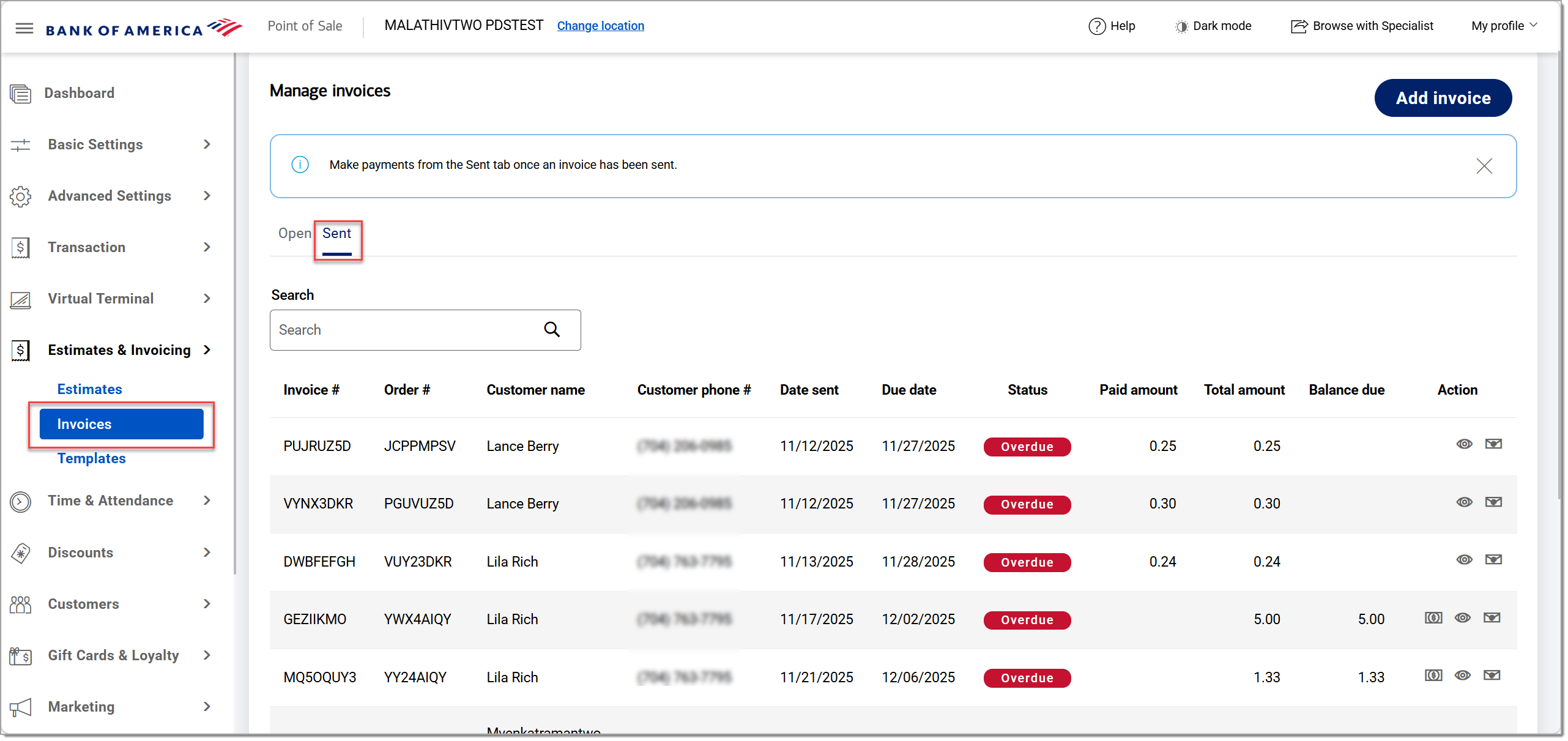Click the Virtual Terminal icon
The width and height of the screenshot is (1568, 741).
[x=20, y=300]
